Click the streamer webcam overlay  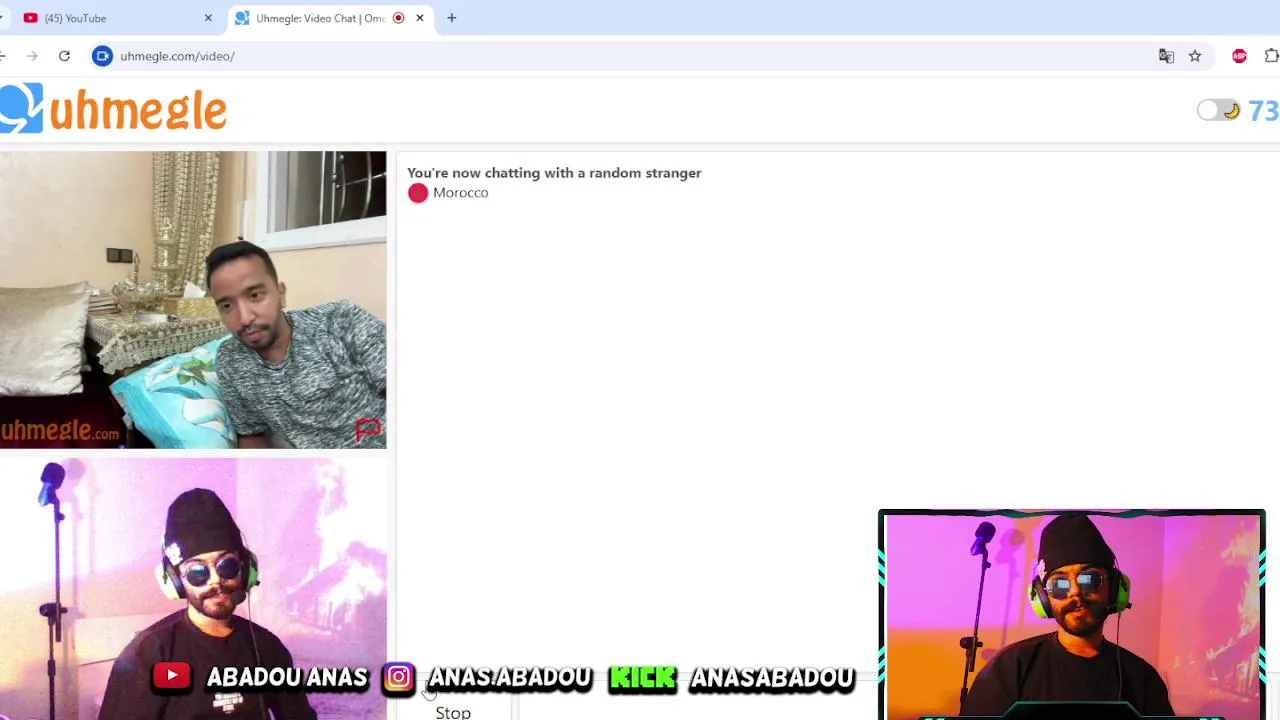pos(1072,615)
